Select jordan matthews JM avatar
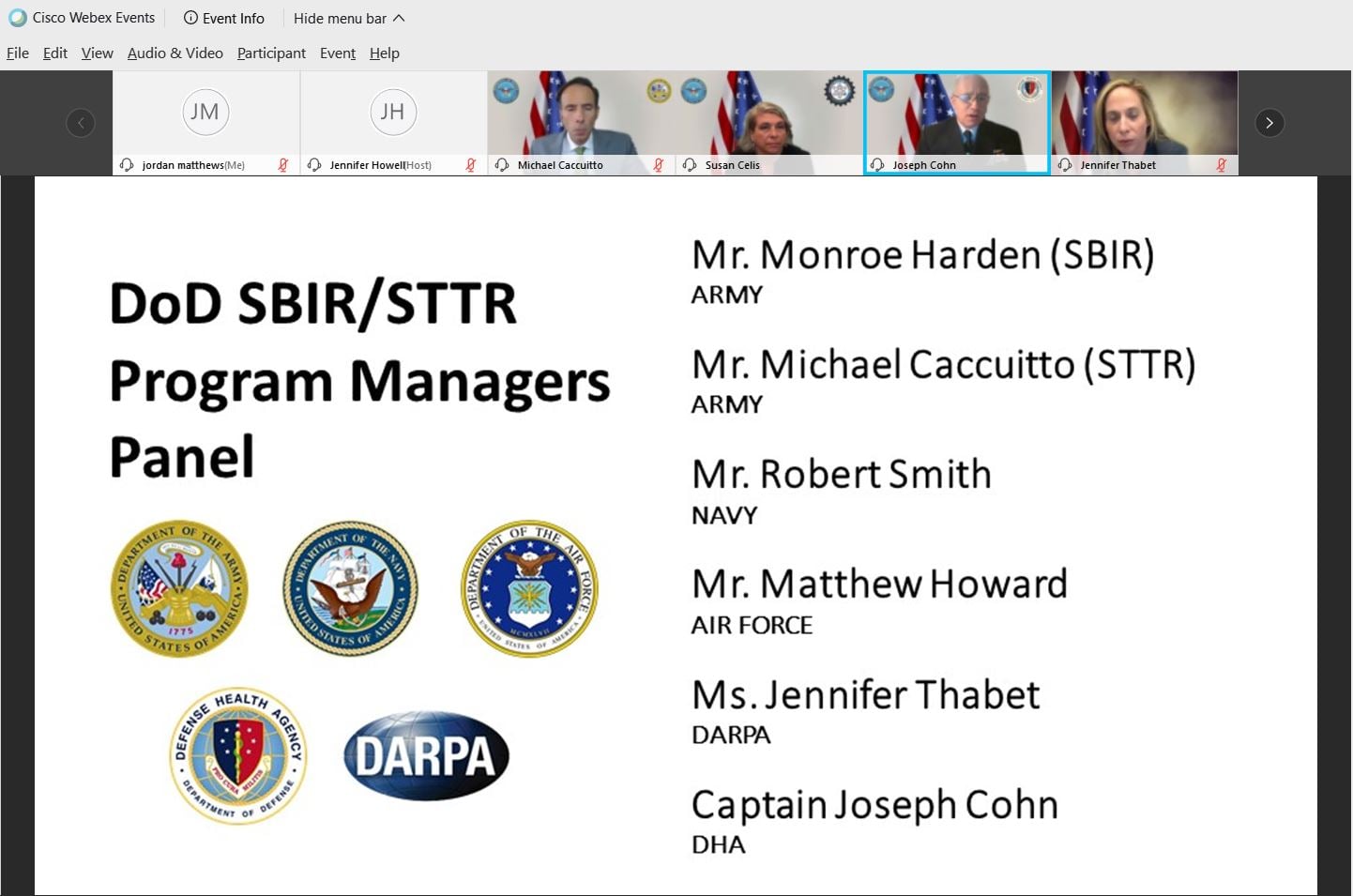1353x896 pixels. (205, 112)
